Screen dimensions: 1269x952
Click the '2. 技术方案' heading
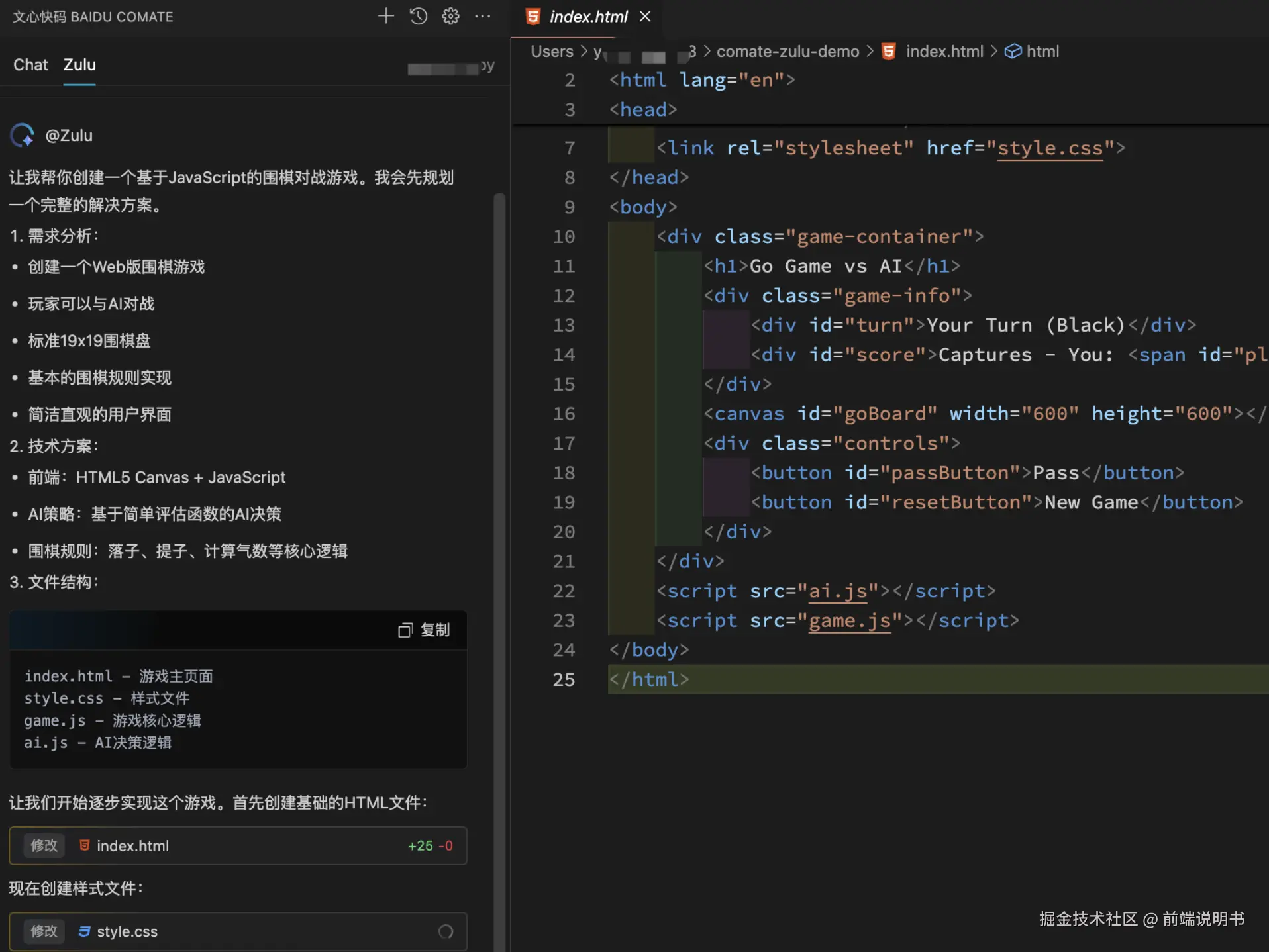tap(54, 446)
